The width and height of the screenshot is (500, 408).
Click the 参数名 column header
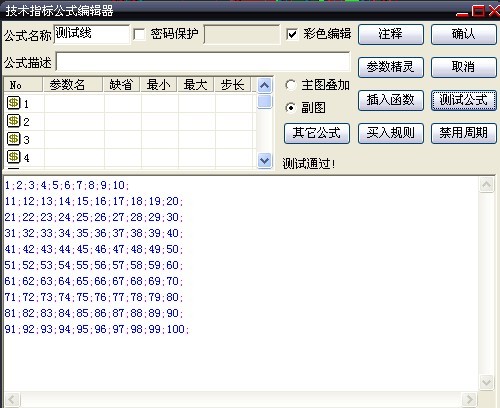73,85
